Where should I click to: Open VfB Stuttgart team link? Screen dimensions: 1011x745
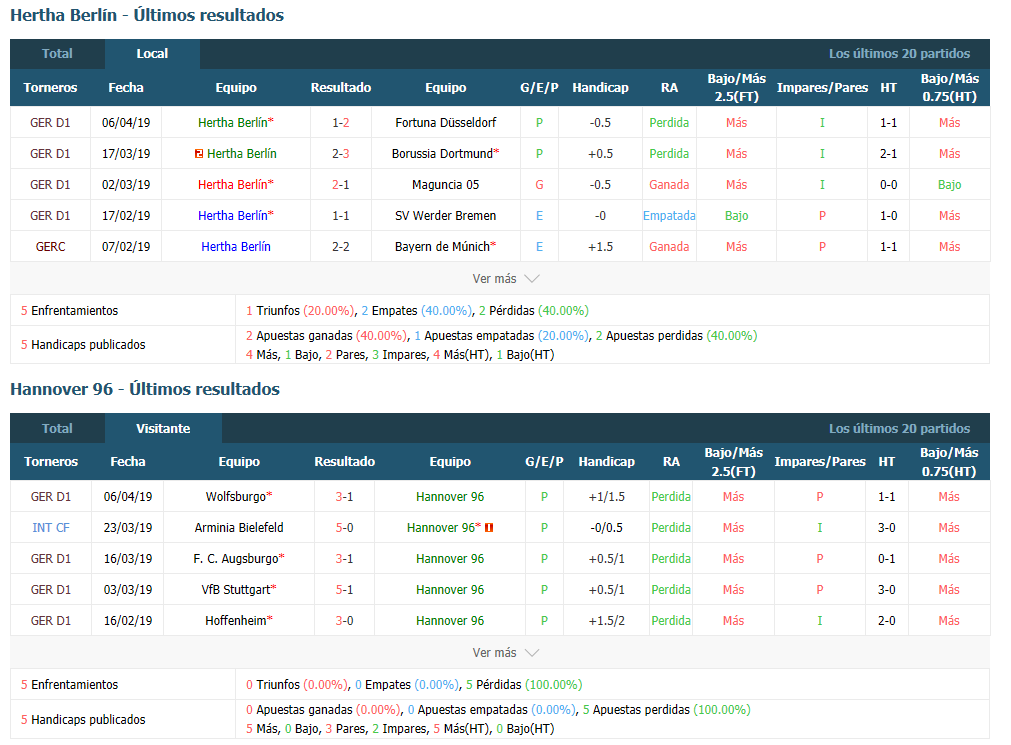click(x=235, y=590)
